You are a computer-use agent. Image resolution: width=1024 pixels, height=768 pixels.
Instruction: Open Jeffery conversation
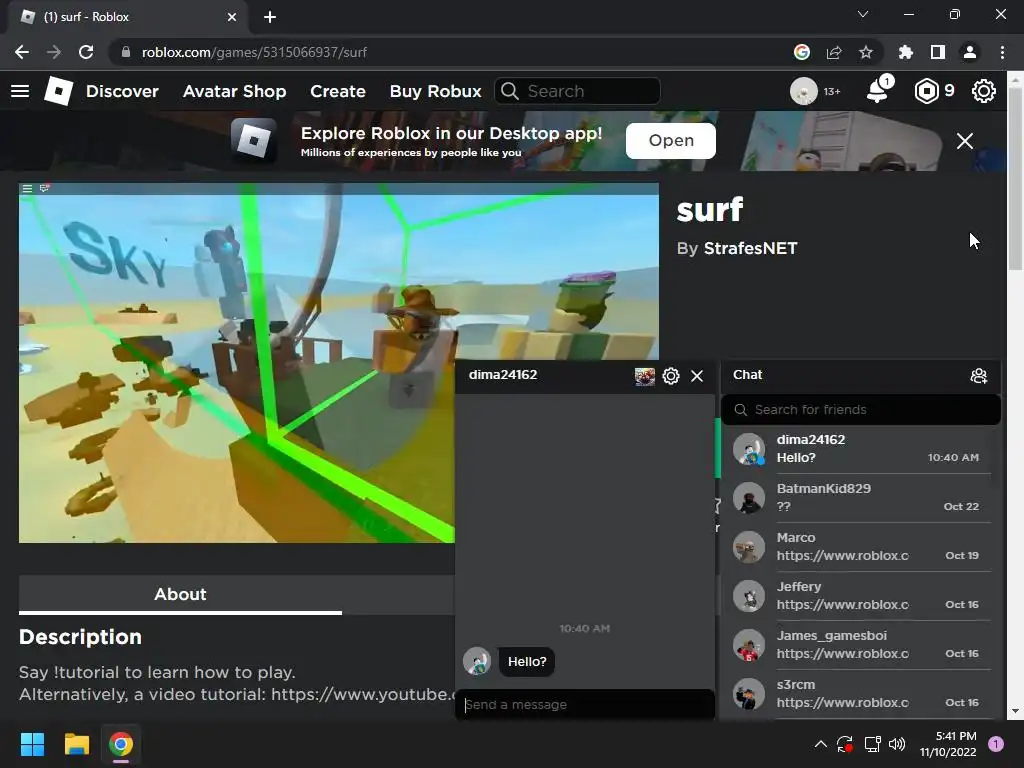(x=859, y=596)
